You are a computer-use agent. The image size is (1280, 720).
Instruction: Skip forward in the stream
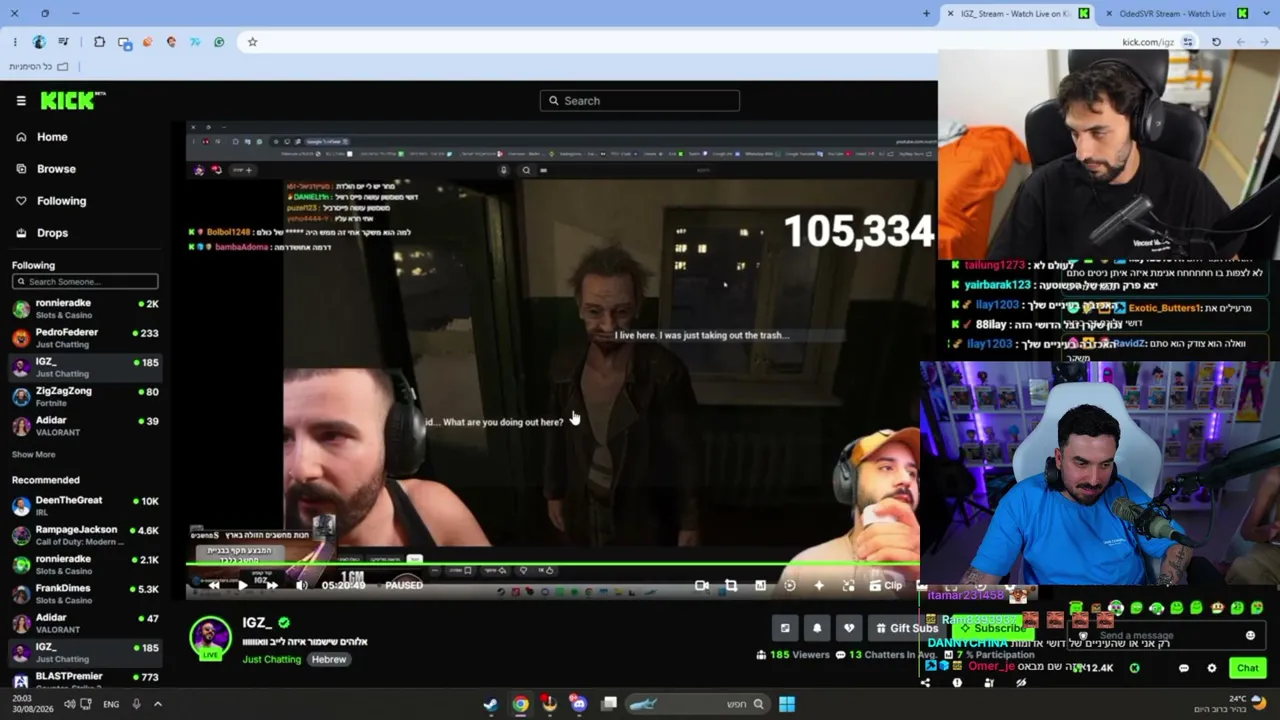coord(271,585)
